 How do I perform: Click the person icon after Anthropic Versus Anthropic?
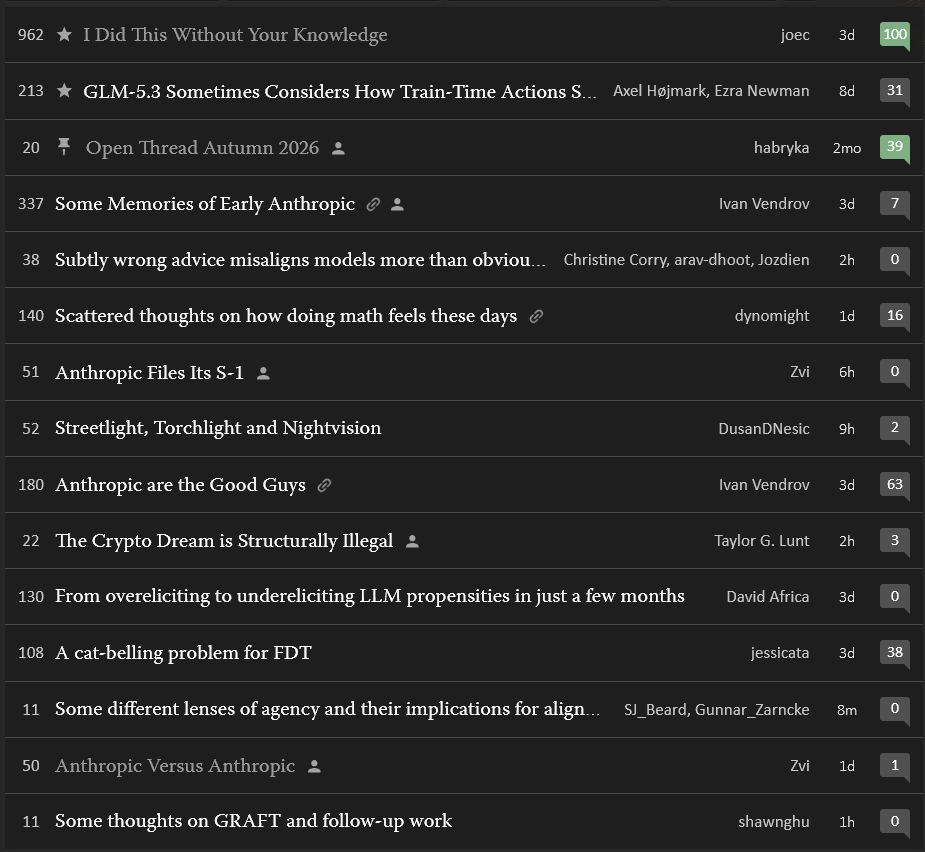314,766
